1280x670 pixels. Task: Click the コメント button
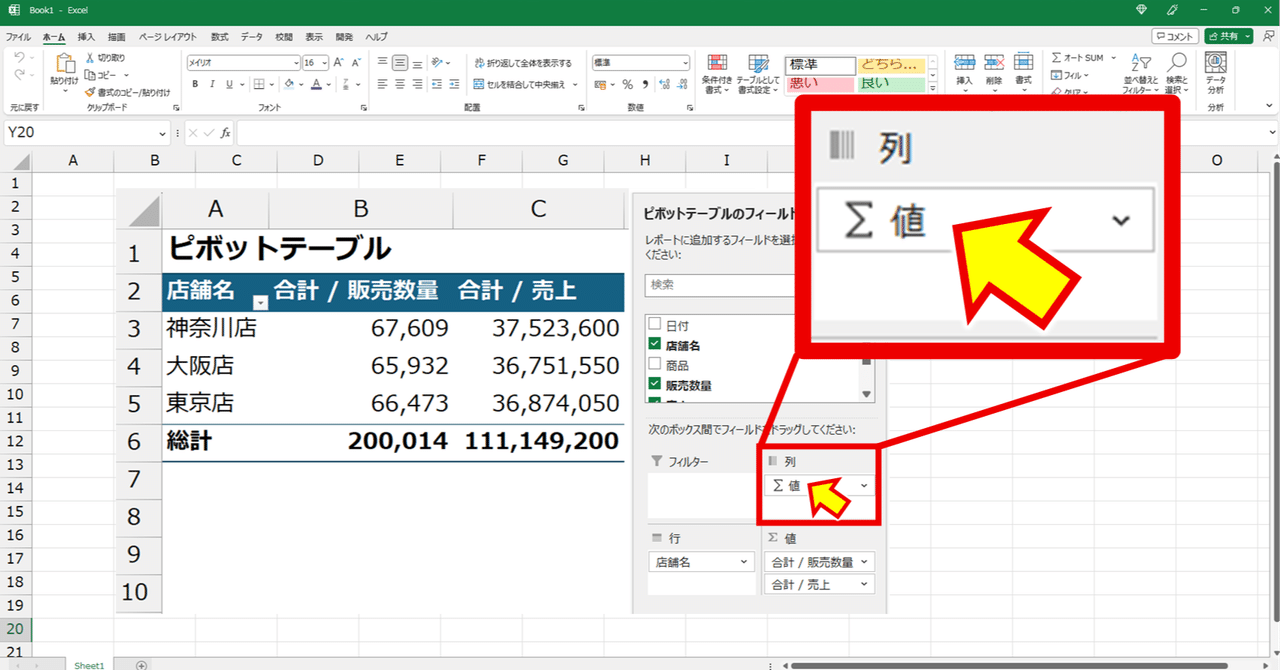tap(1174, 35)
